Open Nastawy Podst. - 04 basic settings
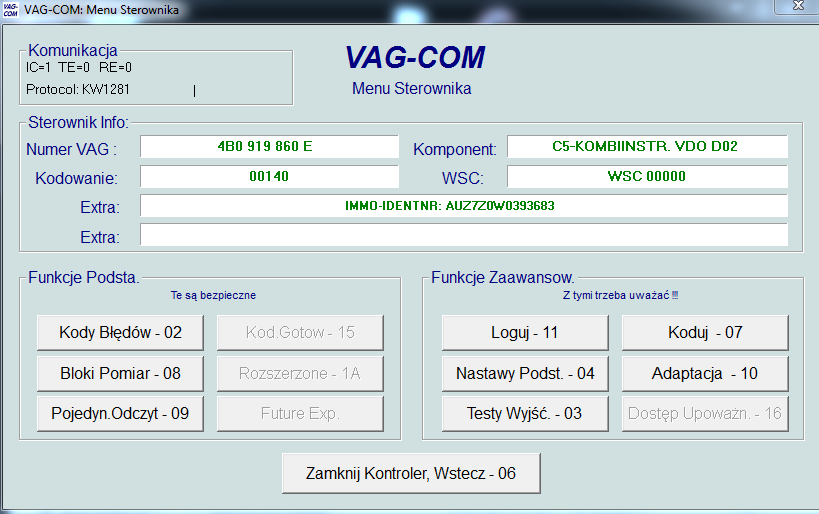This screenshot has width=819, height=514. pos(525,373)
